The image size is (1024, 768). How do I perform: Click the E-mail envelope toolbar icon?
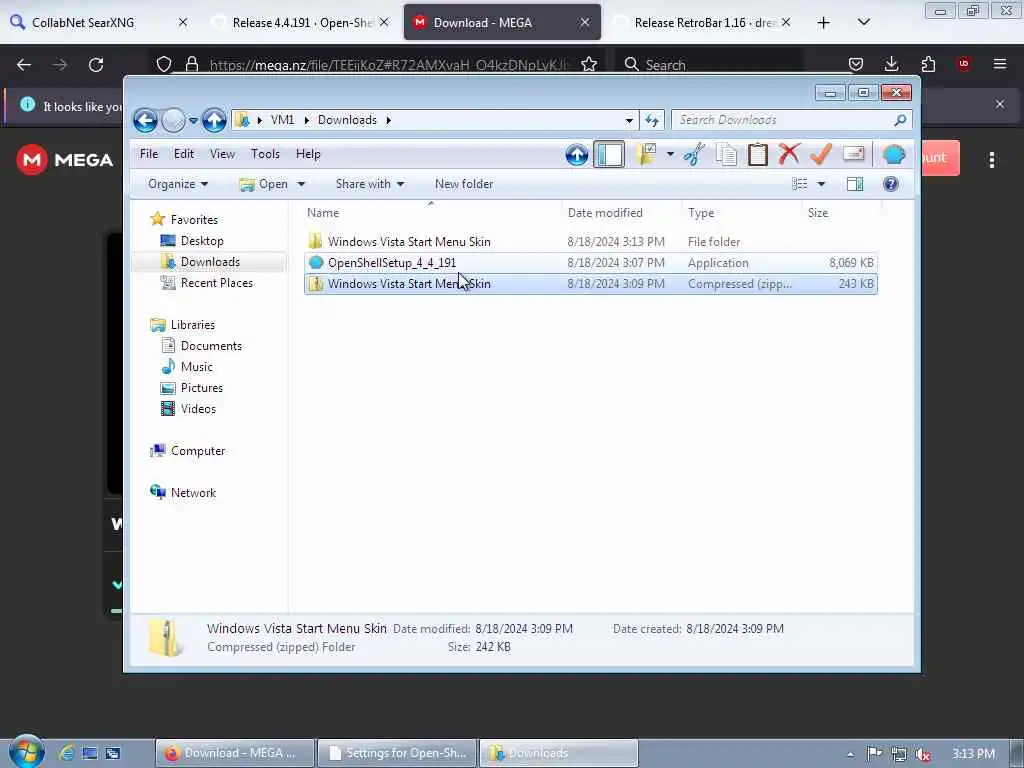[854, 153]
